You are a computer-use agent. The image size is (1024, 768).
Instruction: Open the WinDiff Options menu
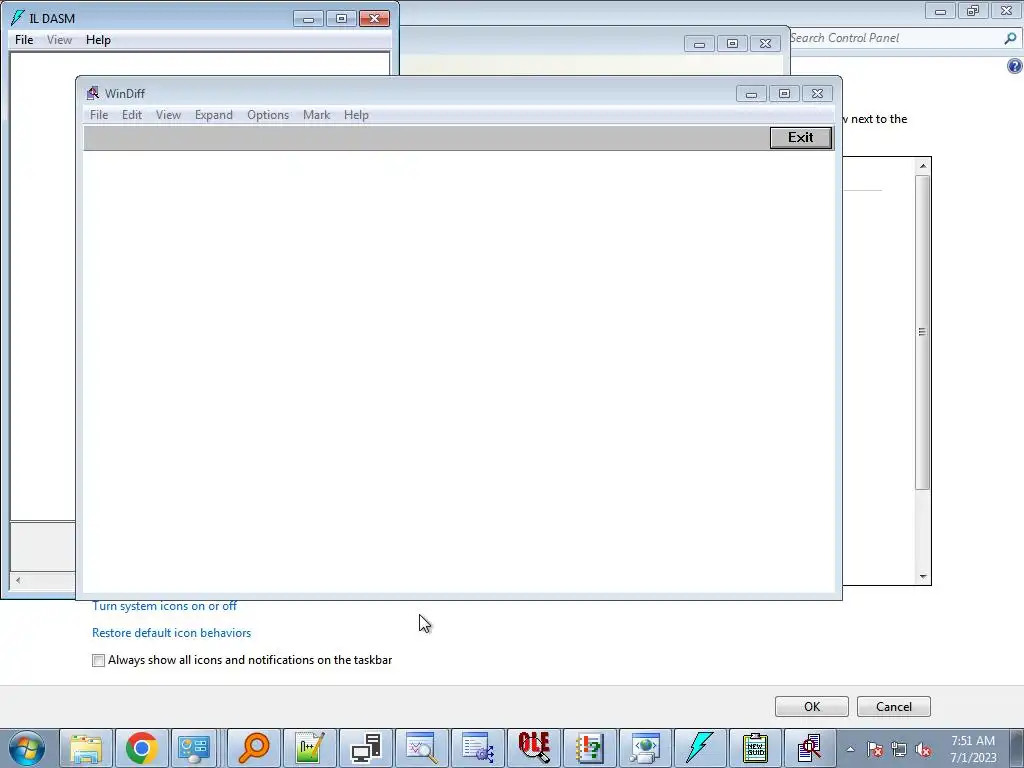tap(268, 115)
